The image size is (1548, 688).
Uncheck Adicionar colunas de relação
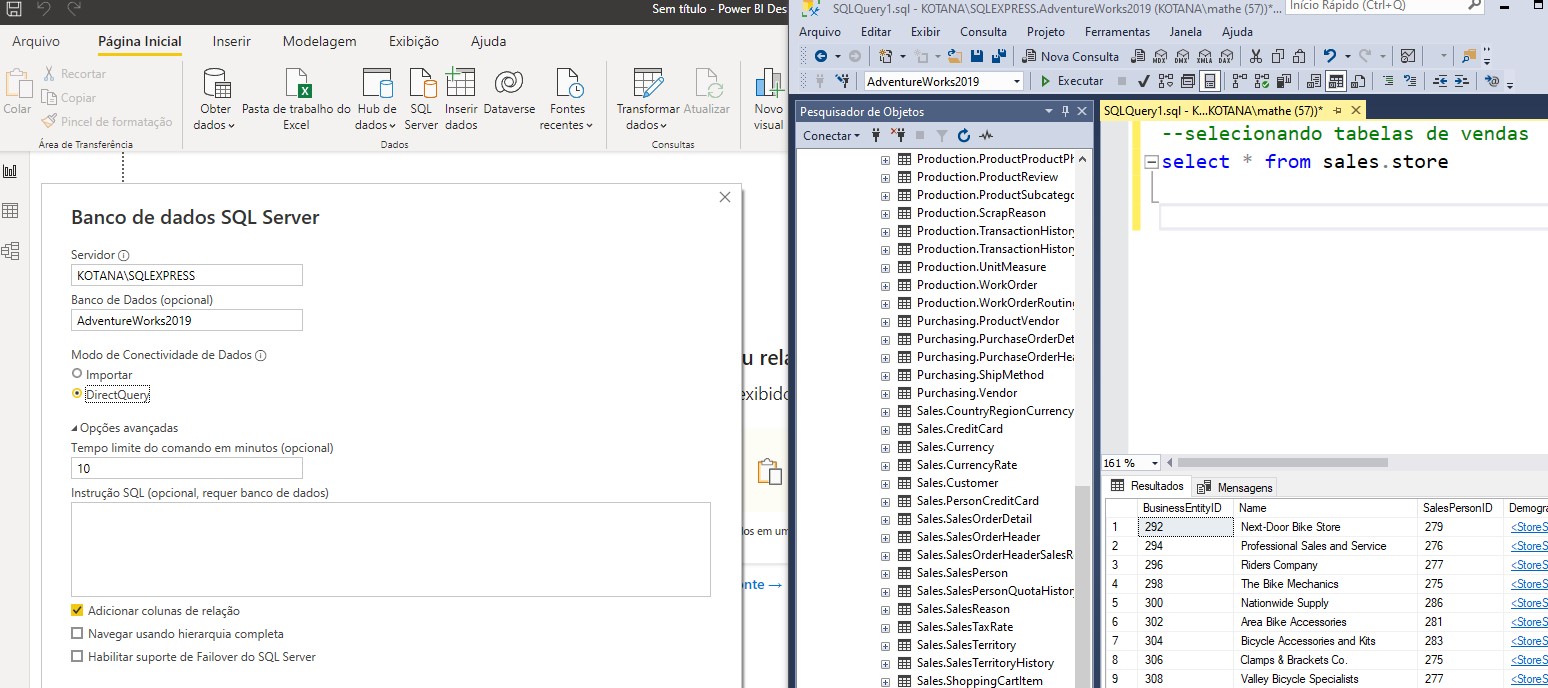77,610
